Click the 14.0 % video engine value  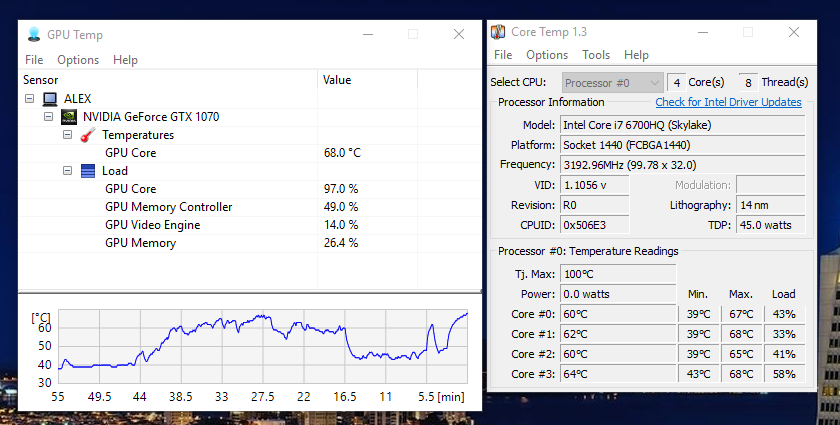coord(341,225)
